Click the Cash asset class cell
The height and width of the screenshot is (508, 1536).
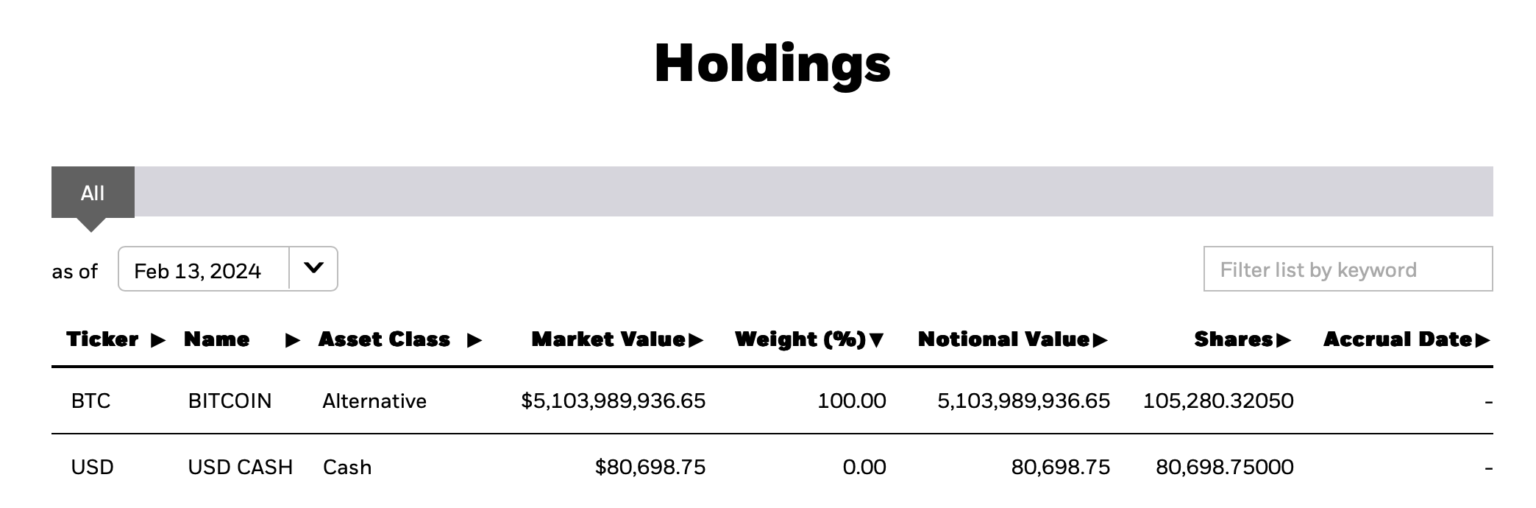[347, 467]
